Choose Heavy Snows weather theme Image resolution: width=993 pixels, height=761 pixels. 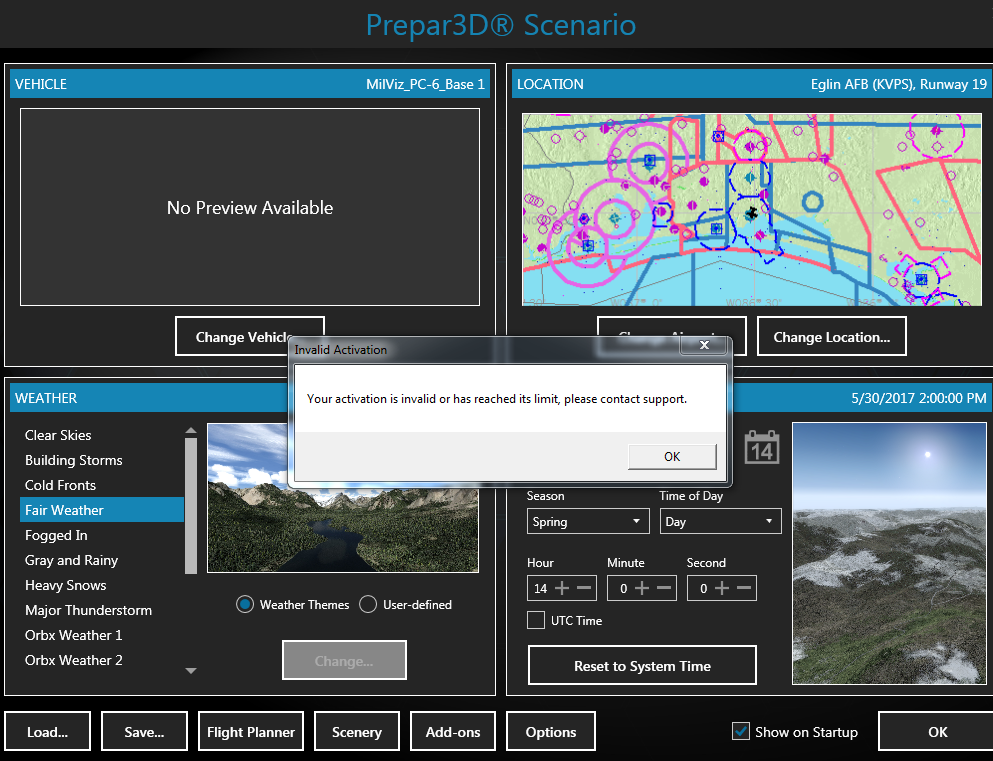(102, 585)
